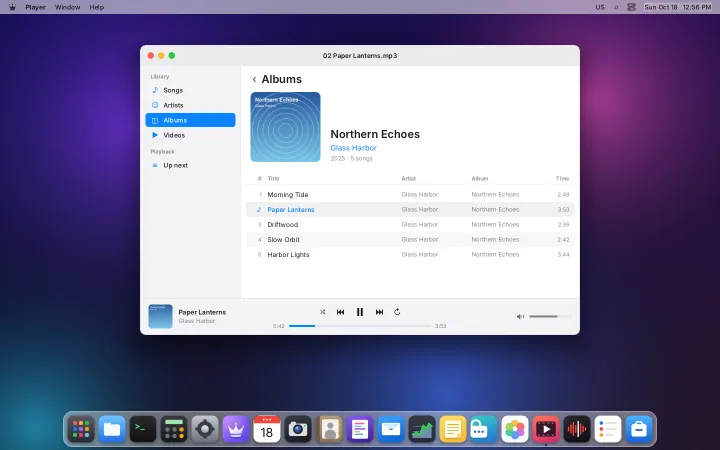The width and height of the screenshot is (720, 450).
Task: Open the purple text editor in dock
Action: click(x=360, y=429)
